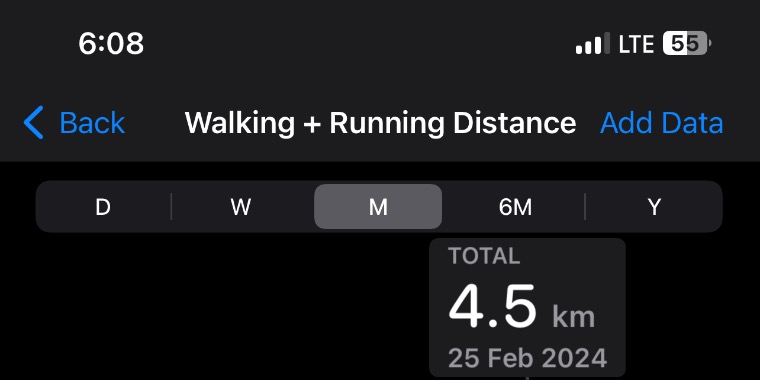Tap the 4.5 distance value
This screenshot has height=380, width=760.
click(x=492, y=307)
